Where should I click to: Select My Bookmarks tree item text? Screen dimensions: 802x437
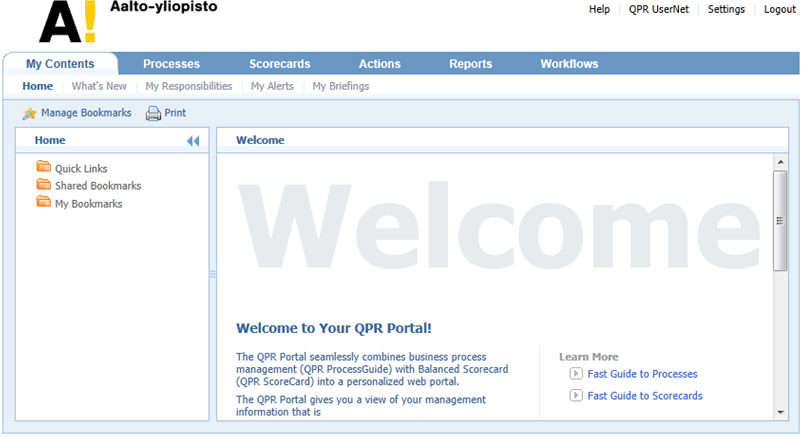coord(88,204)
